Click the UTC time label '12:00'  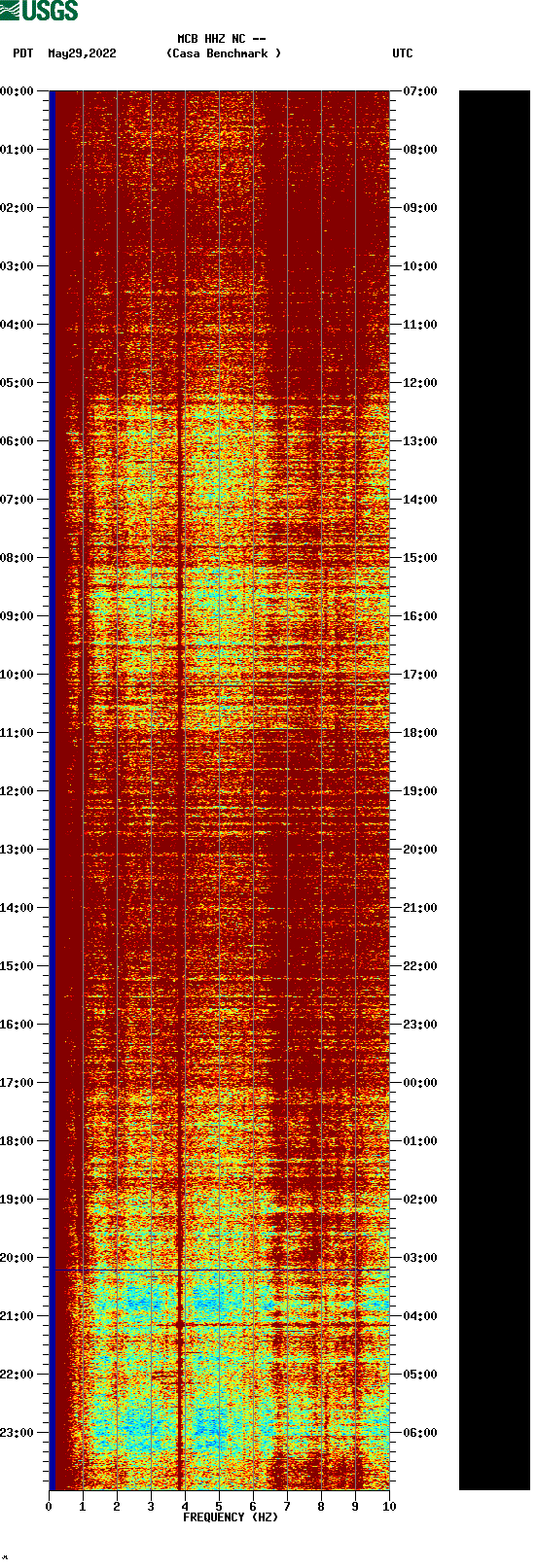point(420,383)
